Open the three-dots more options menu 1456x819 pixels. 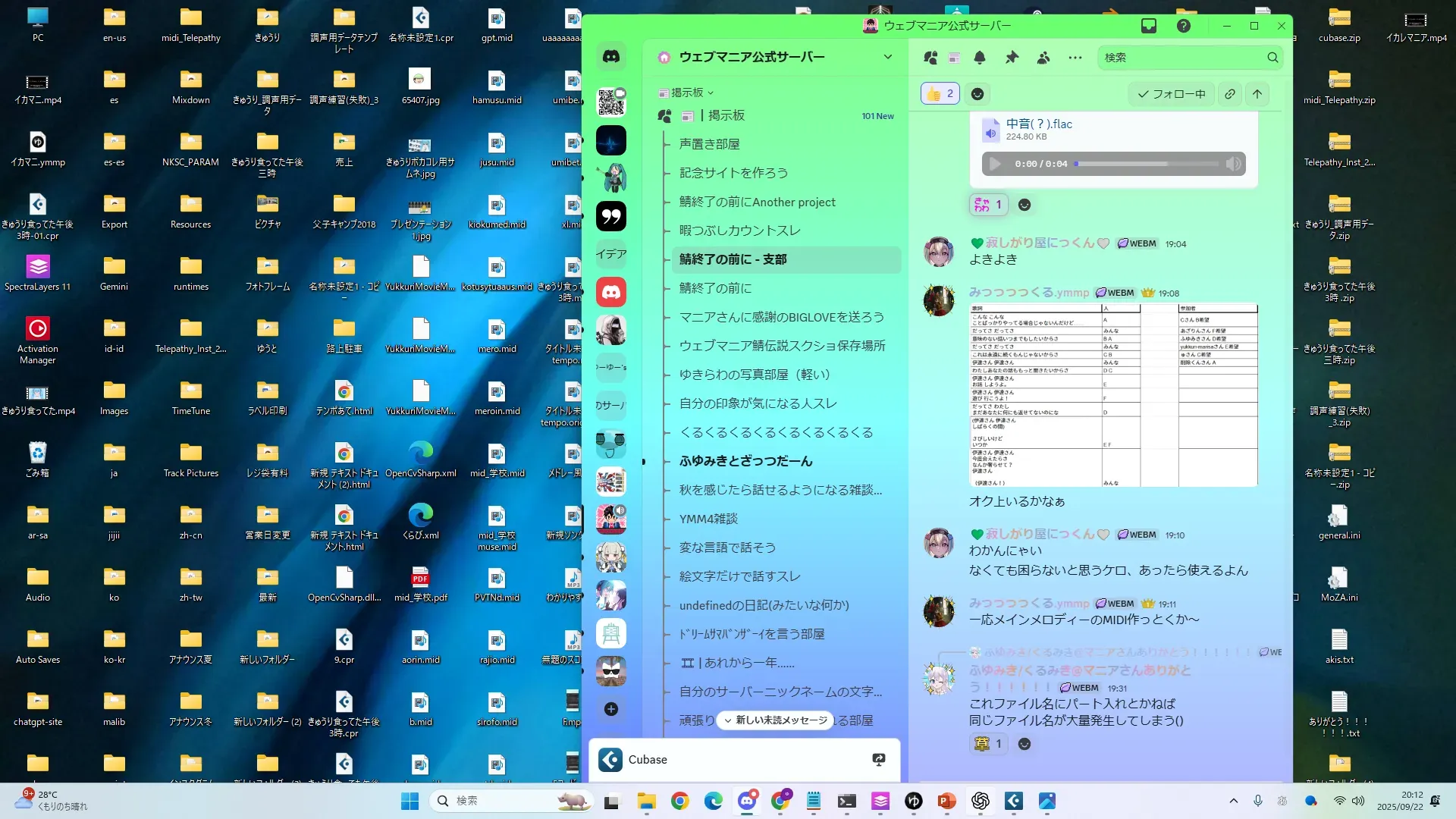(x=1075, y=58)
